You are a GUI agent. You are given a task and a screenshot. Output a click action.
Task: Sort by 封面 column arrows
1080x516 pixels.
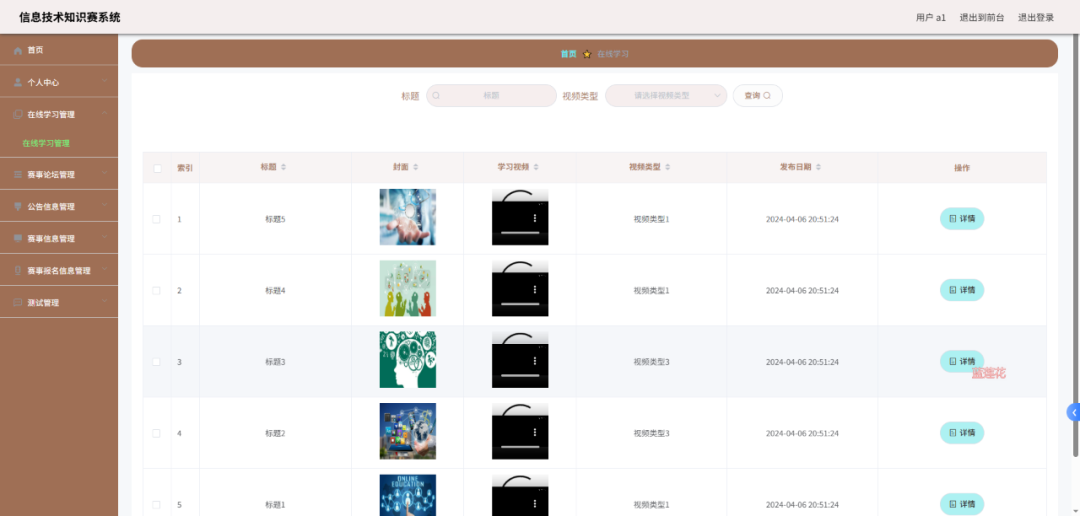coord(415,167)
